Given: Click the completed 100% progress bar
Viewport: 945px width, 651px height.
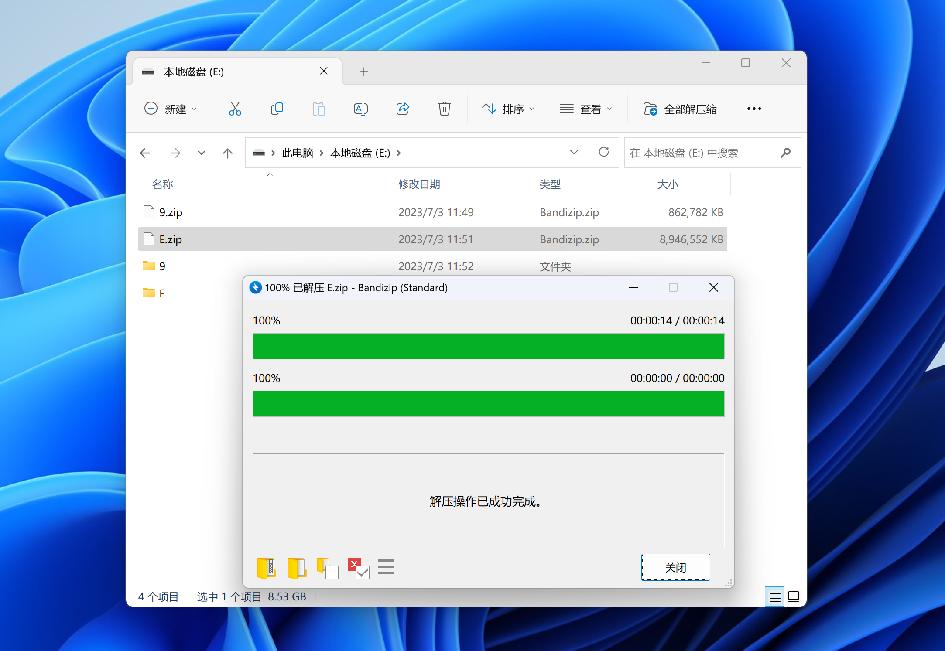Looking at the screenshot, I should (488, 345).
